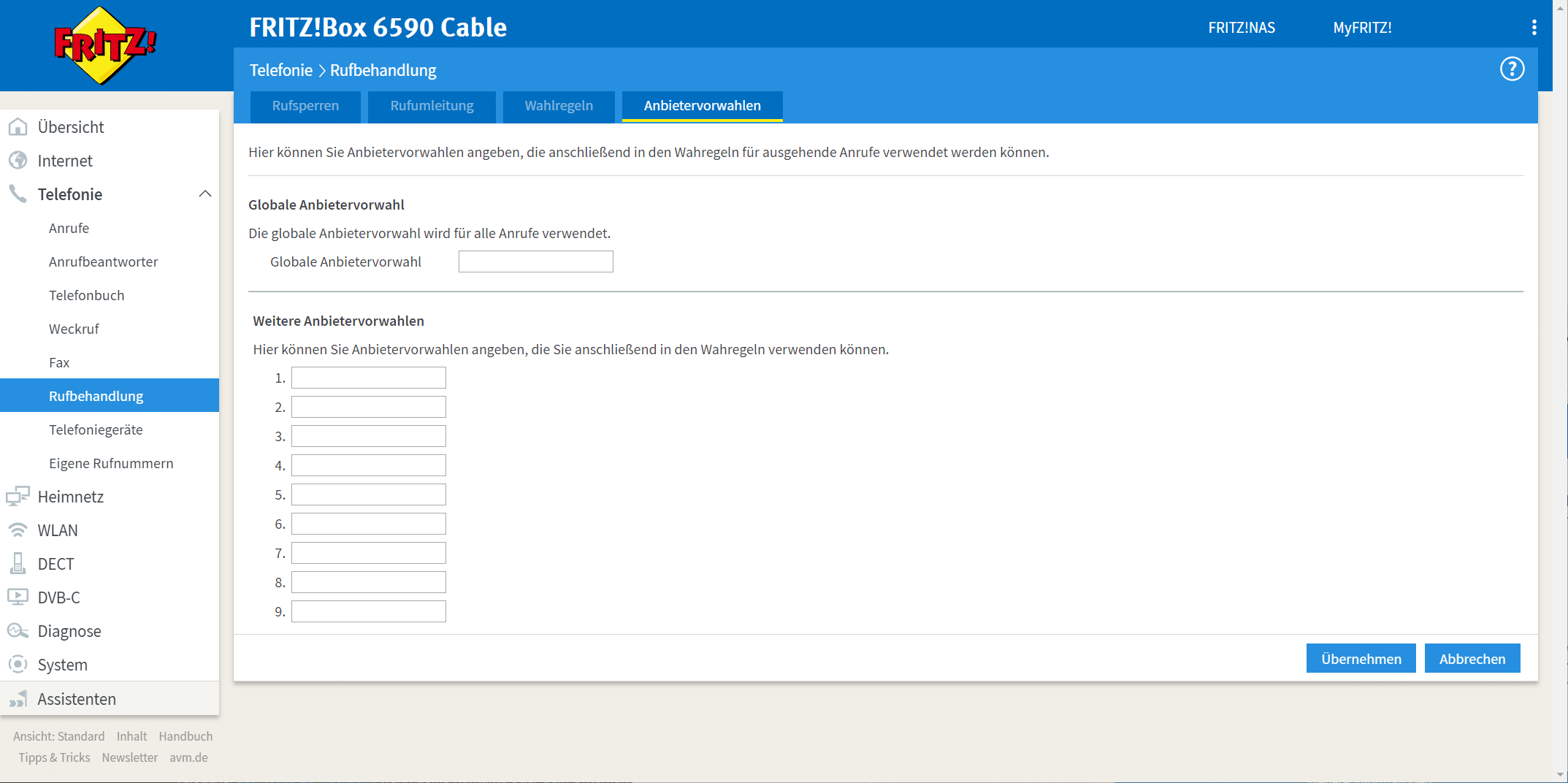Click the System gear icon
This screenshot has height=783, width=1568.
[18, 665]
